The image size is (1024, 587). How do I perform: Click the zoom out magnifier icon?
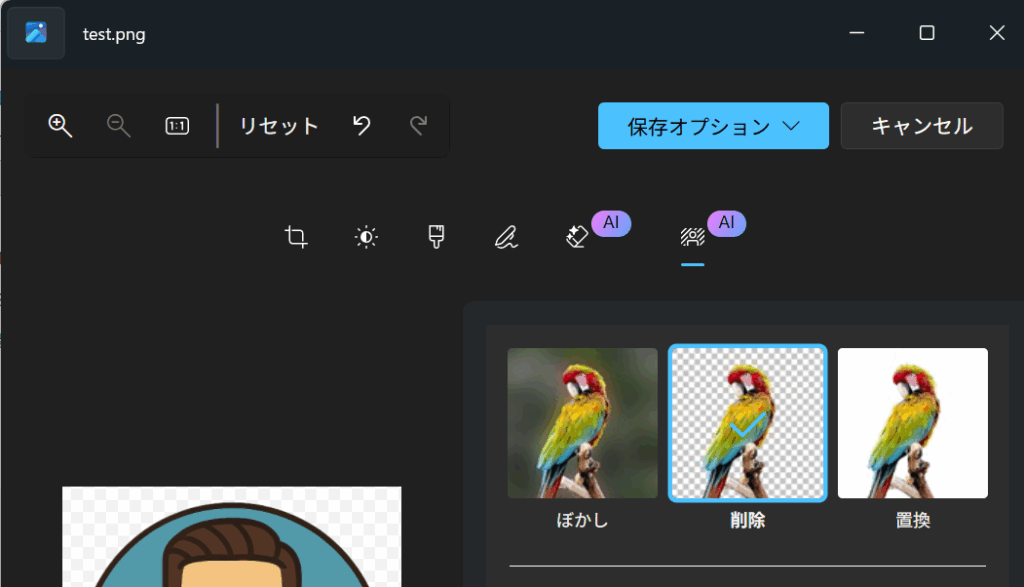click(x=119, y=126)
